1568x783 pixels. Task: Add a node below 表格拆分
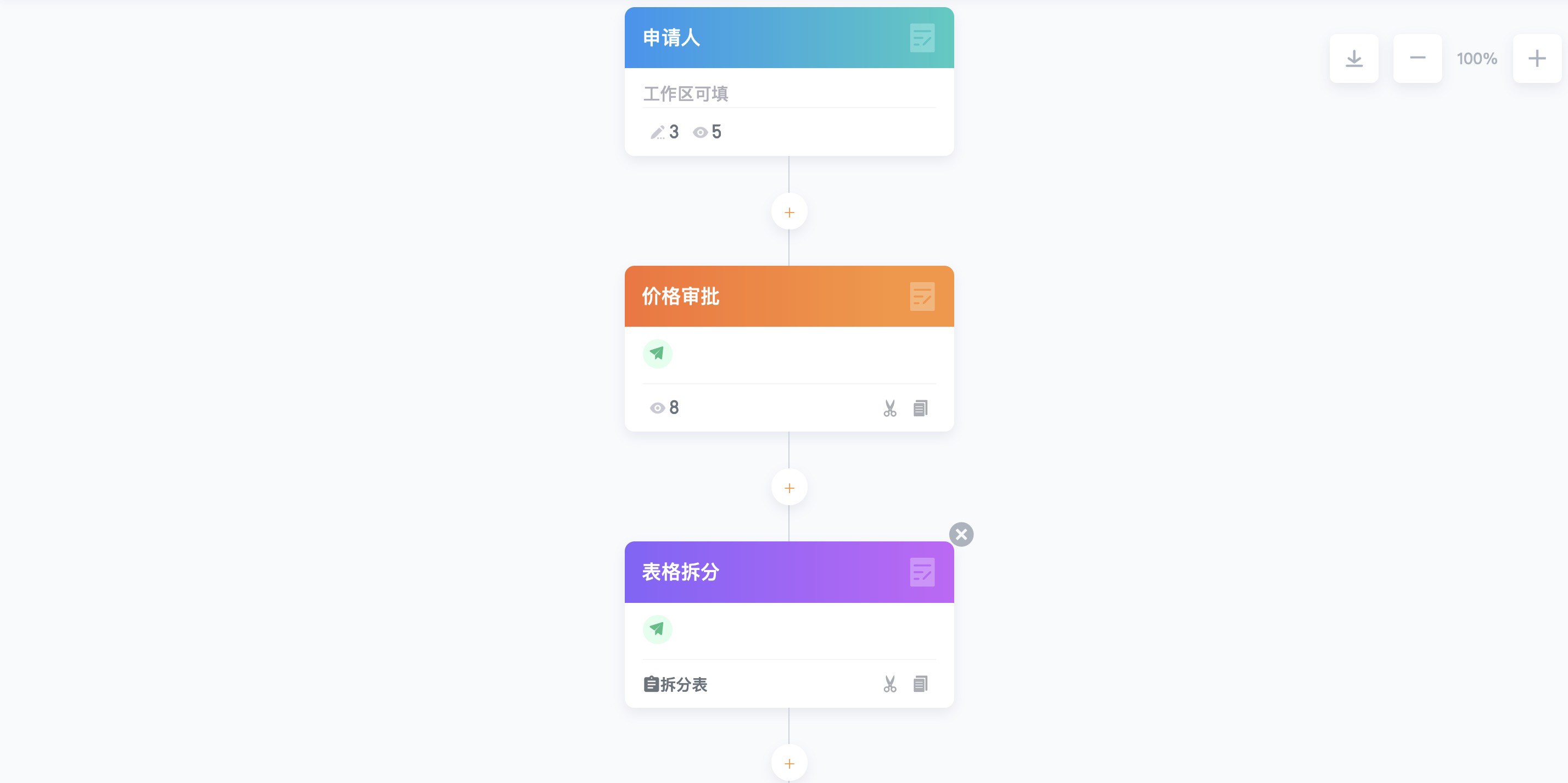789,763
